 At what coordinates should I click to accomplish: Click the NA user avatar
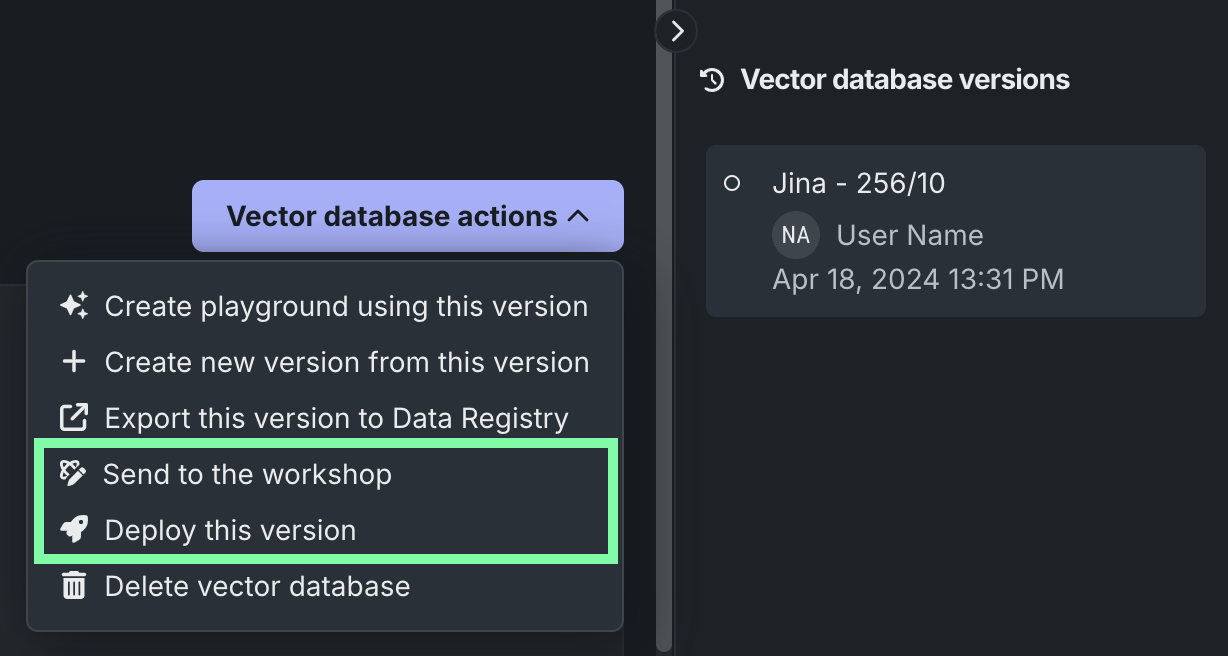(795, 236)
